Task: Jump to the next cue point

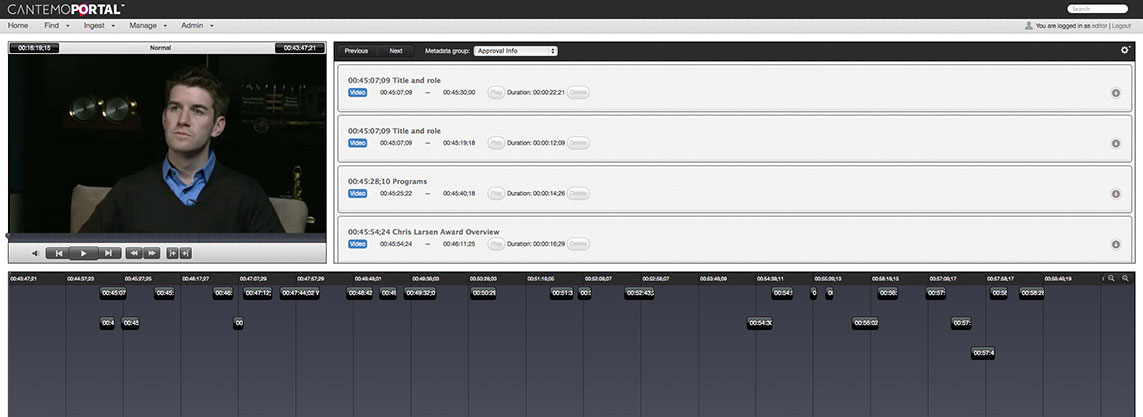Action: [x=109, y=253]
